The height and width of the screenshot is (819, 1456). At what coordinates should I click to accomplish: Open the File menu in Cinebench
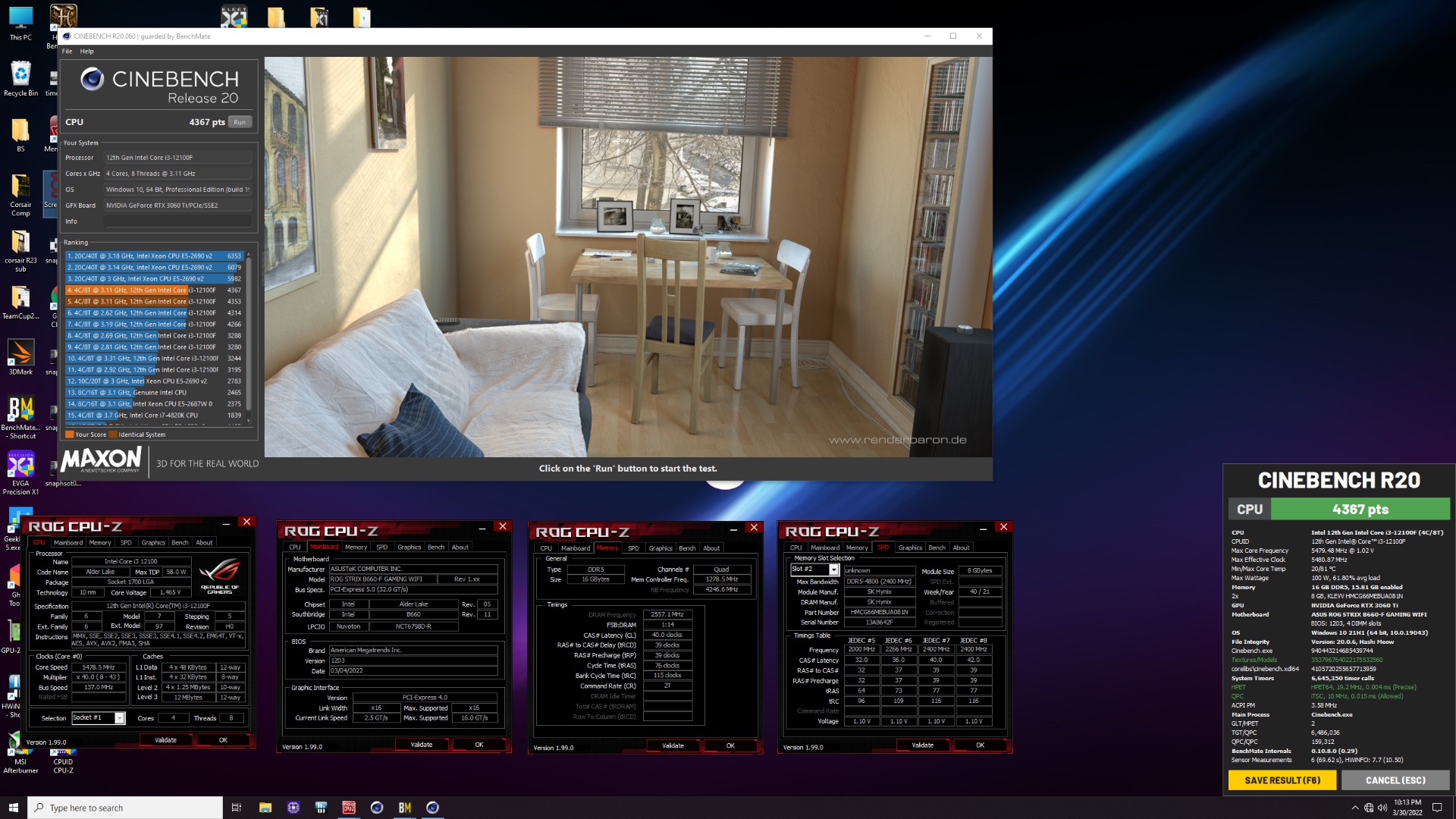67,52
